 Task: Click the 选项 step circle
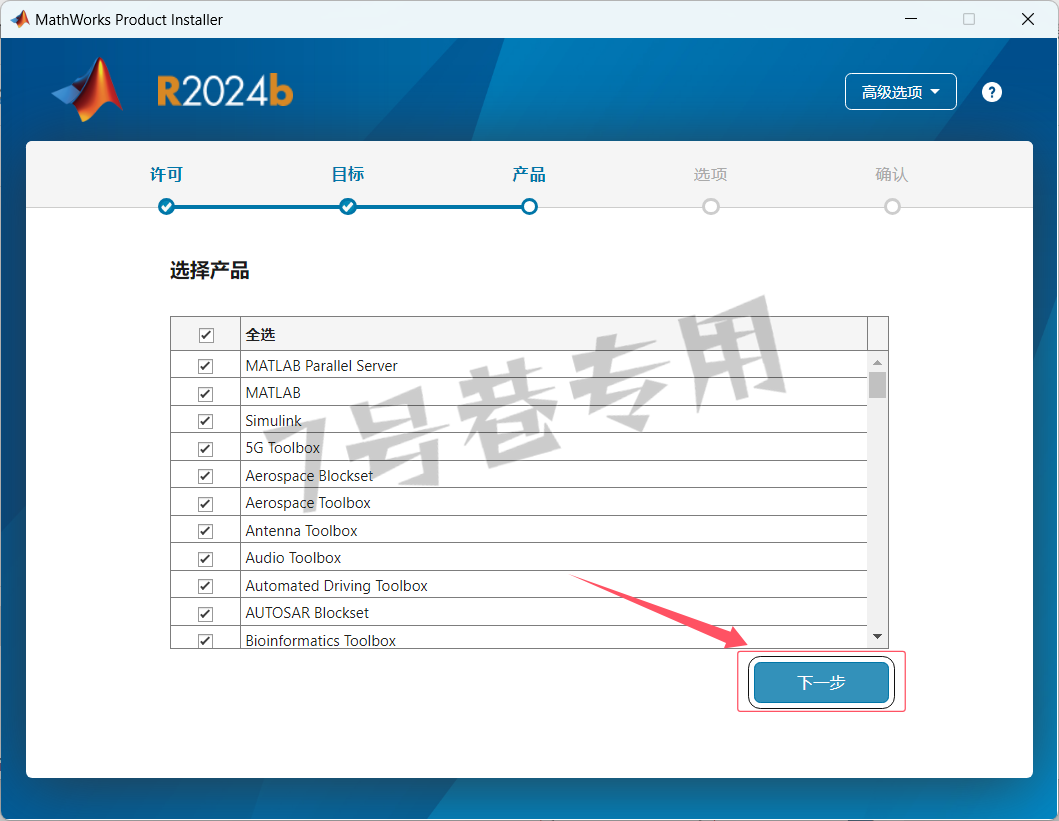[711, 207]
